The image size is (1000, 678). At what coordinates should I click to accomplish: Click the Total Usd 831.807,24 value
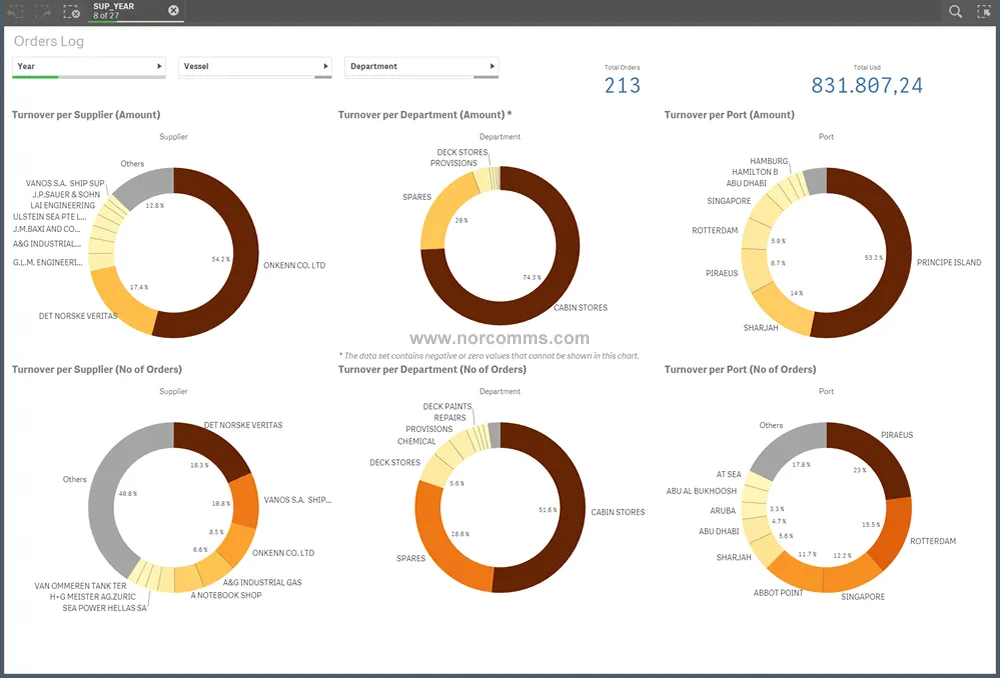[x=866, y=85]
